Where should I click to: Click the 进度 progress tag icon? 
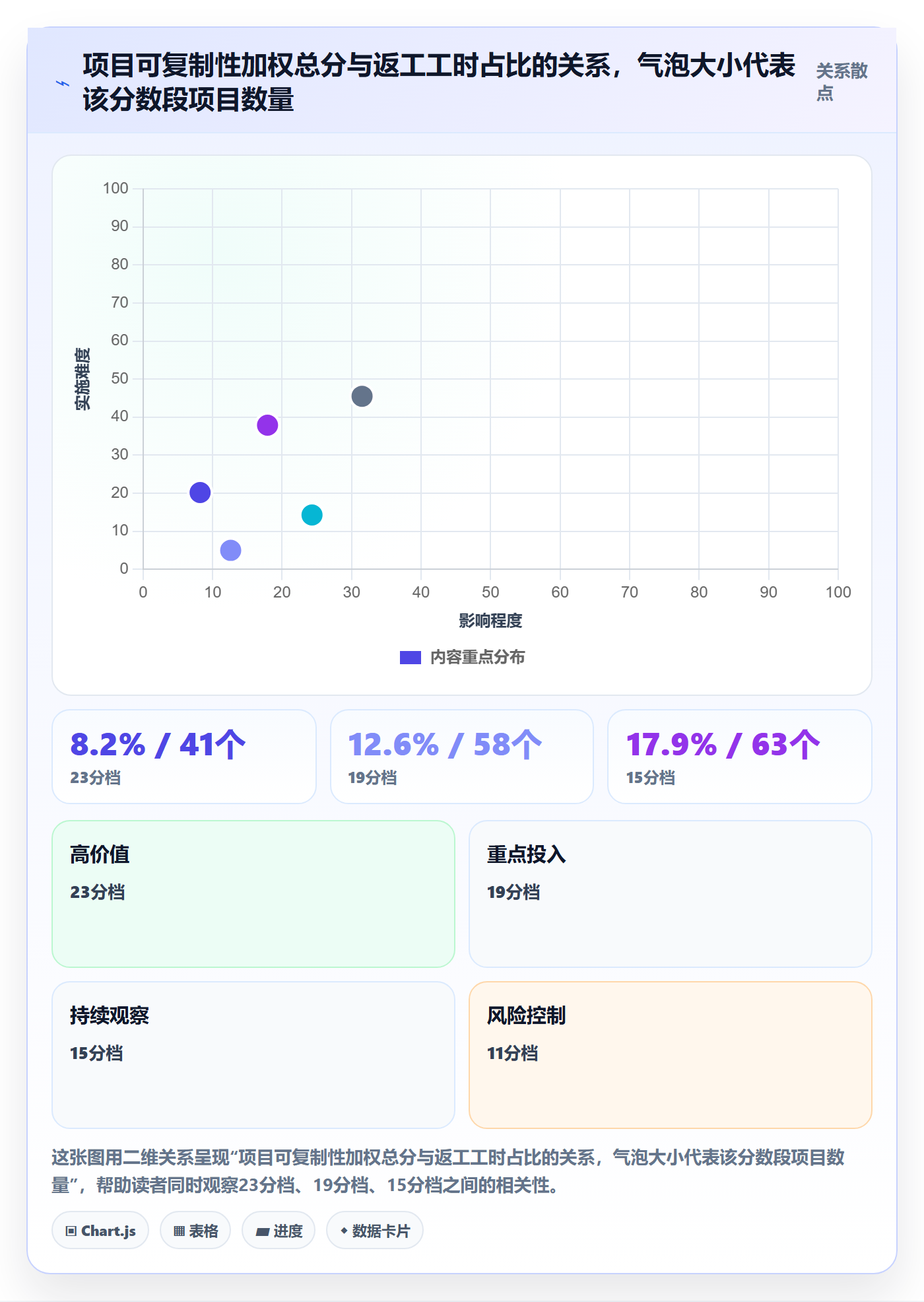tap(262, 1231)
